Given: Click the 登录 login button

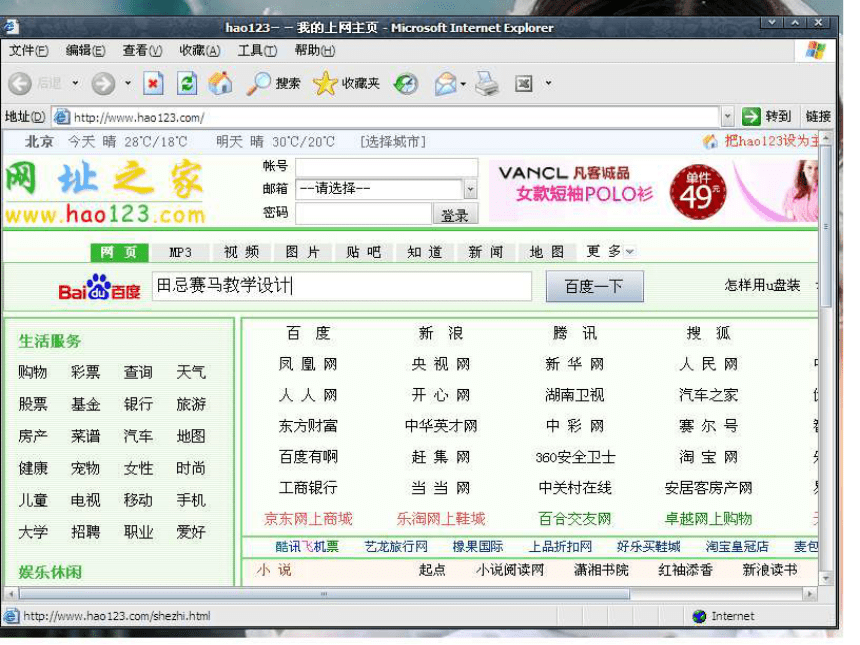Looking at the screenshot, I should 455,214.
